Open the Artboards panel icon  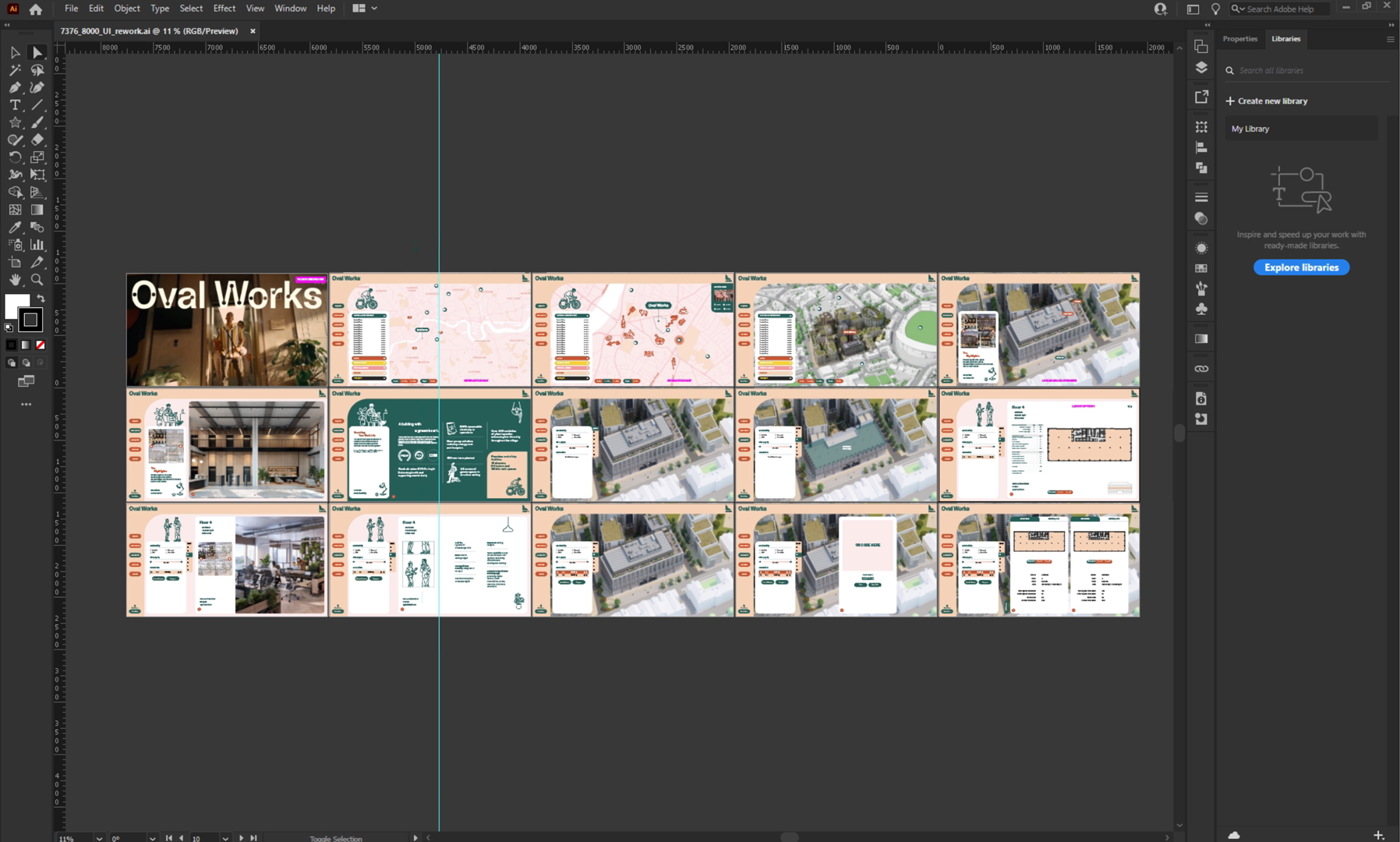1201,47
